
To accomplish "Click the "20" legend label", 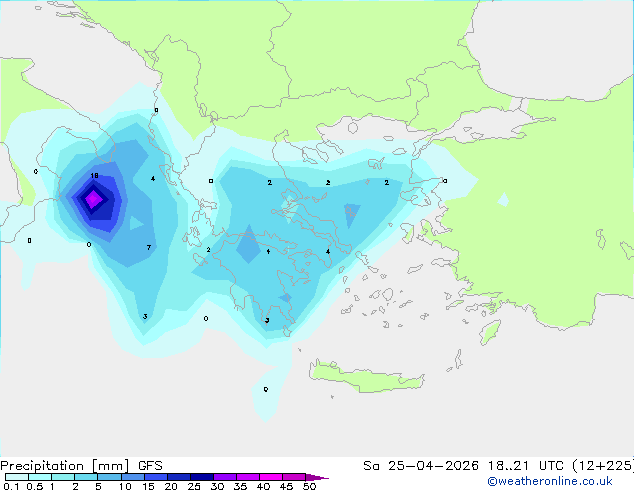I will 171,486.
